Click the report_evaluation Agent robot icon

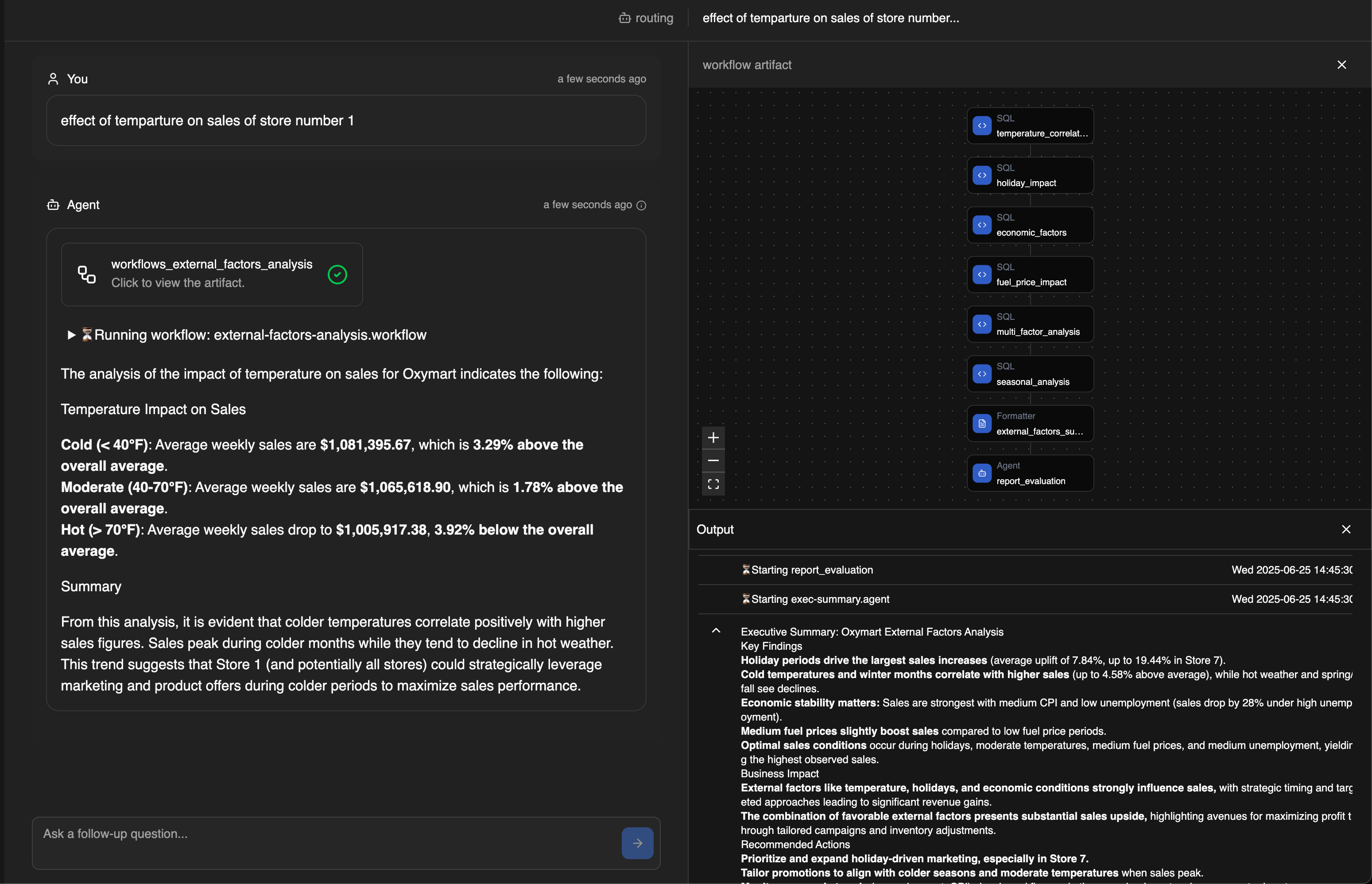point(982,473)
